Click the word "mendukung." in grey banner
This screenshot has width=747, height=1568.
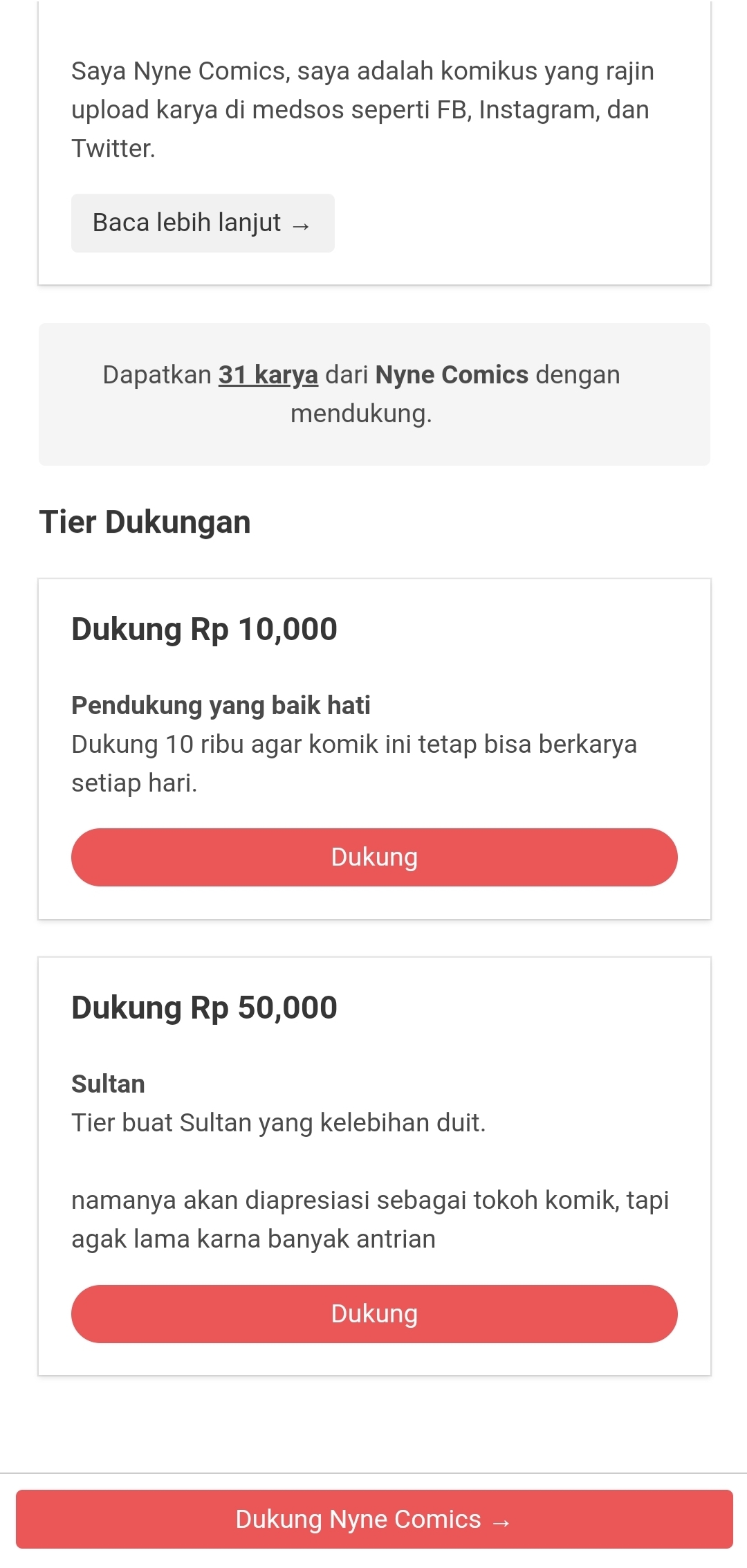point(360,414)
